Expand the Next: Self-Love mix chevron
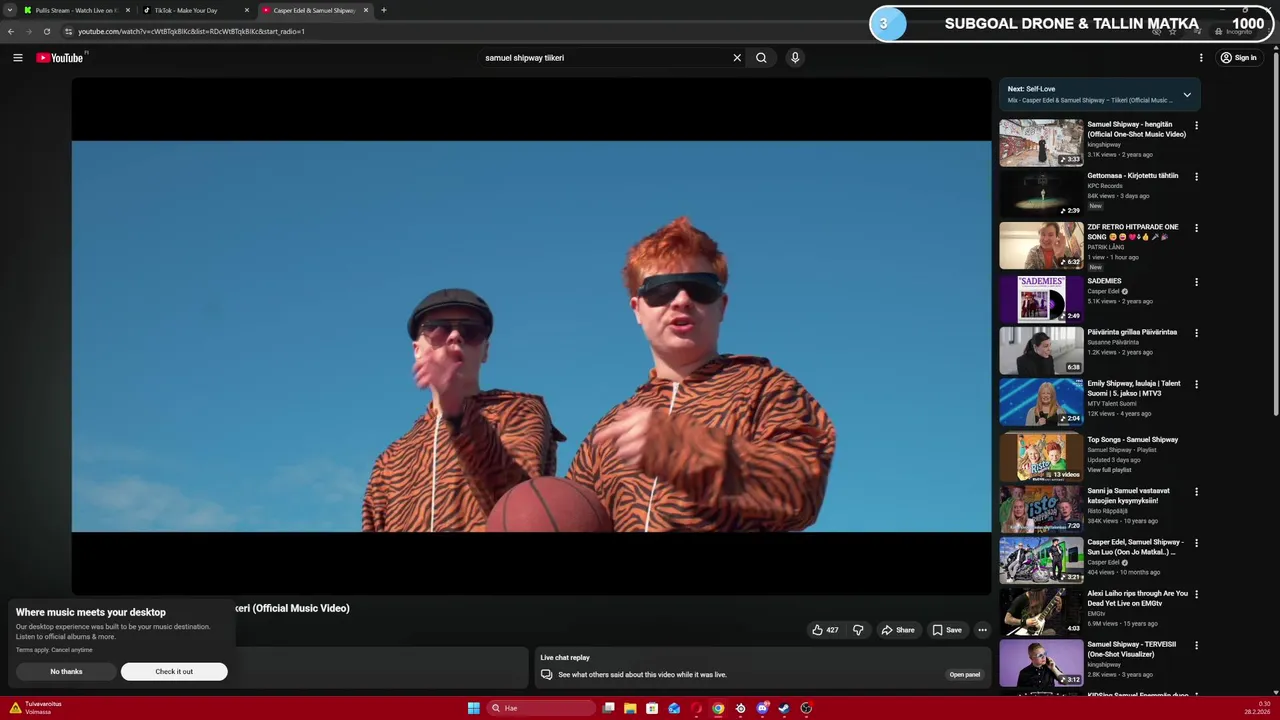 click(x=1187, y=95)
